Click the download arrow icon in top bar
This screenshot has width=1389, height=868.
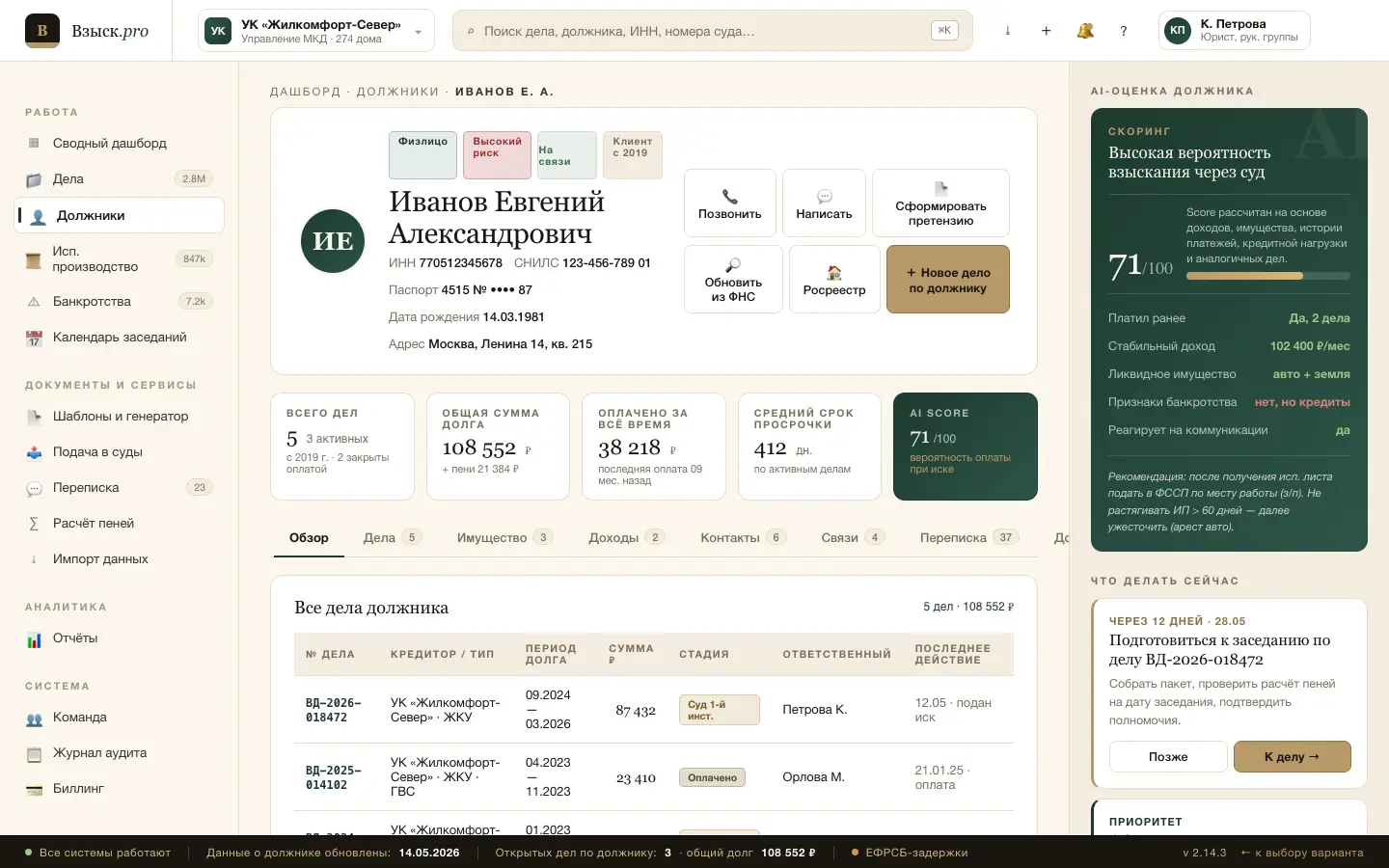point(1007,31)
